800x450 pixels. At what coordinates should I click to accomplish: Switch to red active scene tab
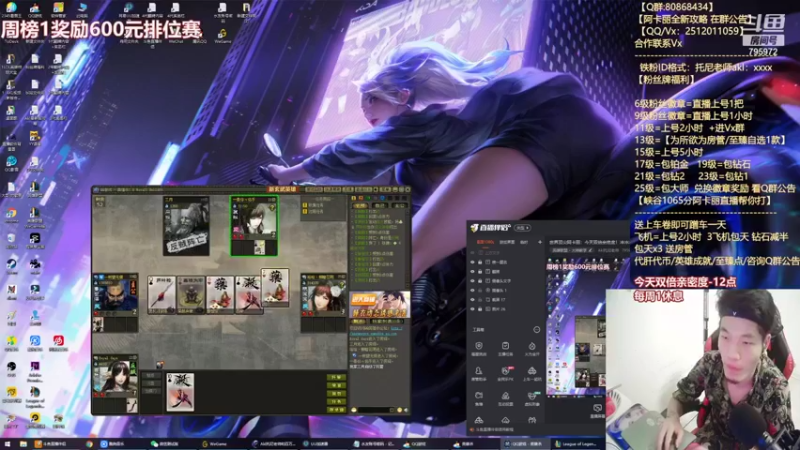point(485,242)
